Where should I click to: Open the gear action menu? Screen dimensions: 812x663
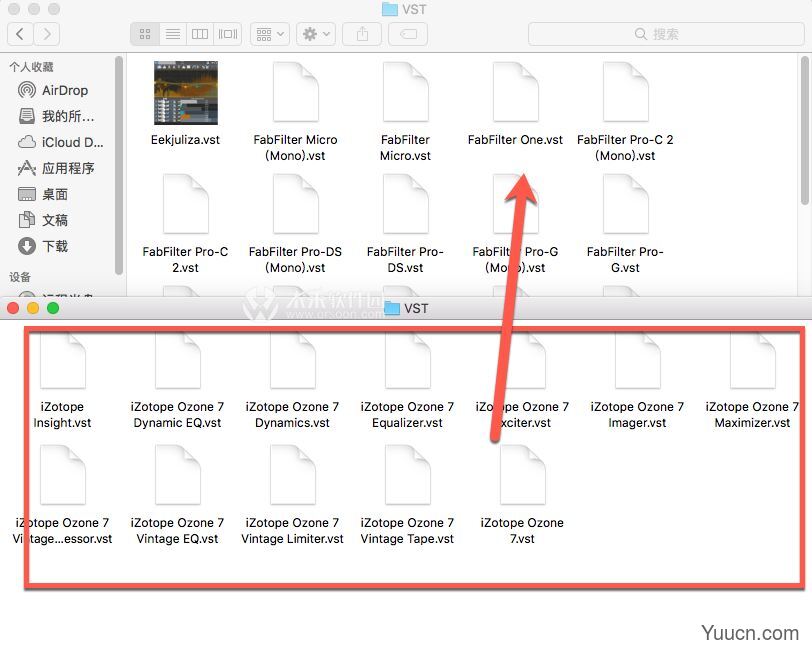[x=316, y=34]
